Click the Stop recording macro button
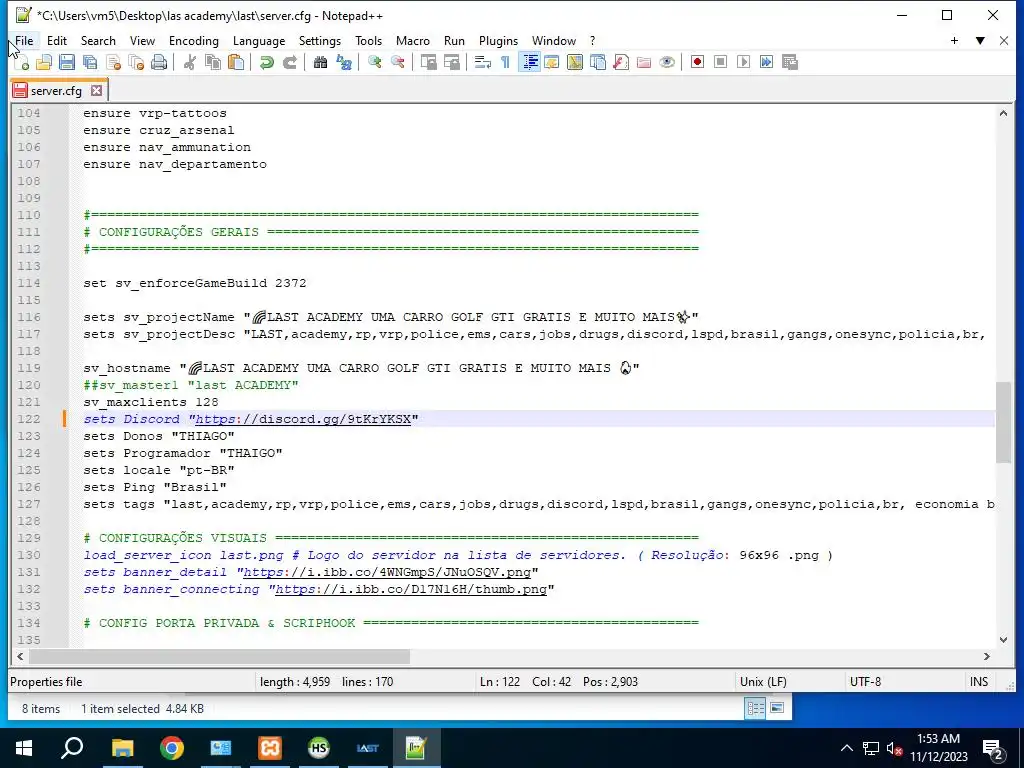The image size is (1024, 768). [720, 62]
